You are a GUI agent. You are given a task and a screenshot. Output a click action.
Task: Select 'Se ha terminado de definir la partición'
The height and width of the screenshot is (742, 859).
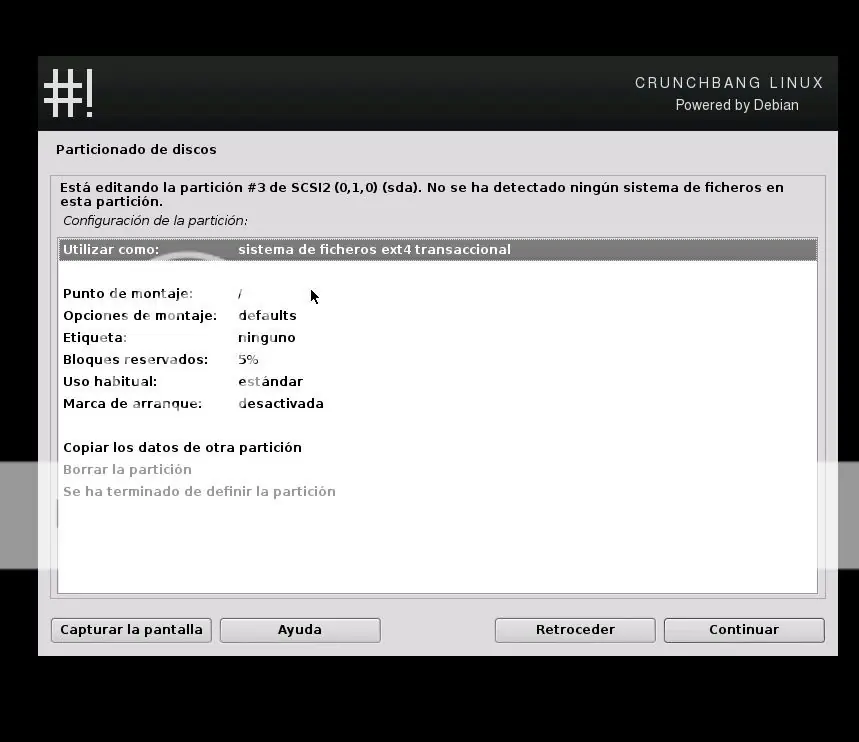(438, 492)
